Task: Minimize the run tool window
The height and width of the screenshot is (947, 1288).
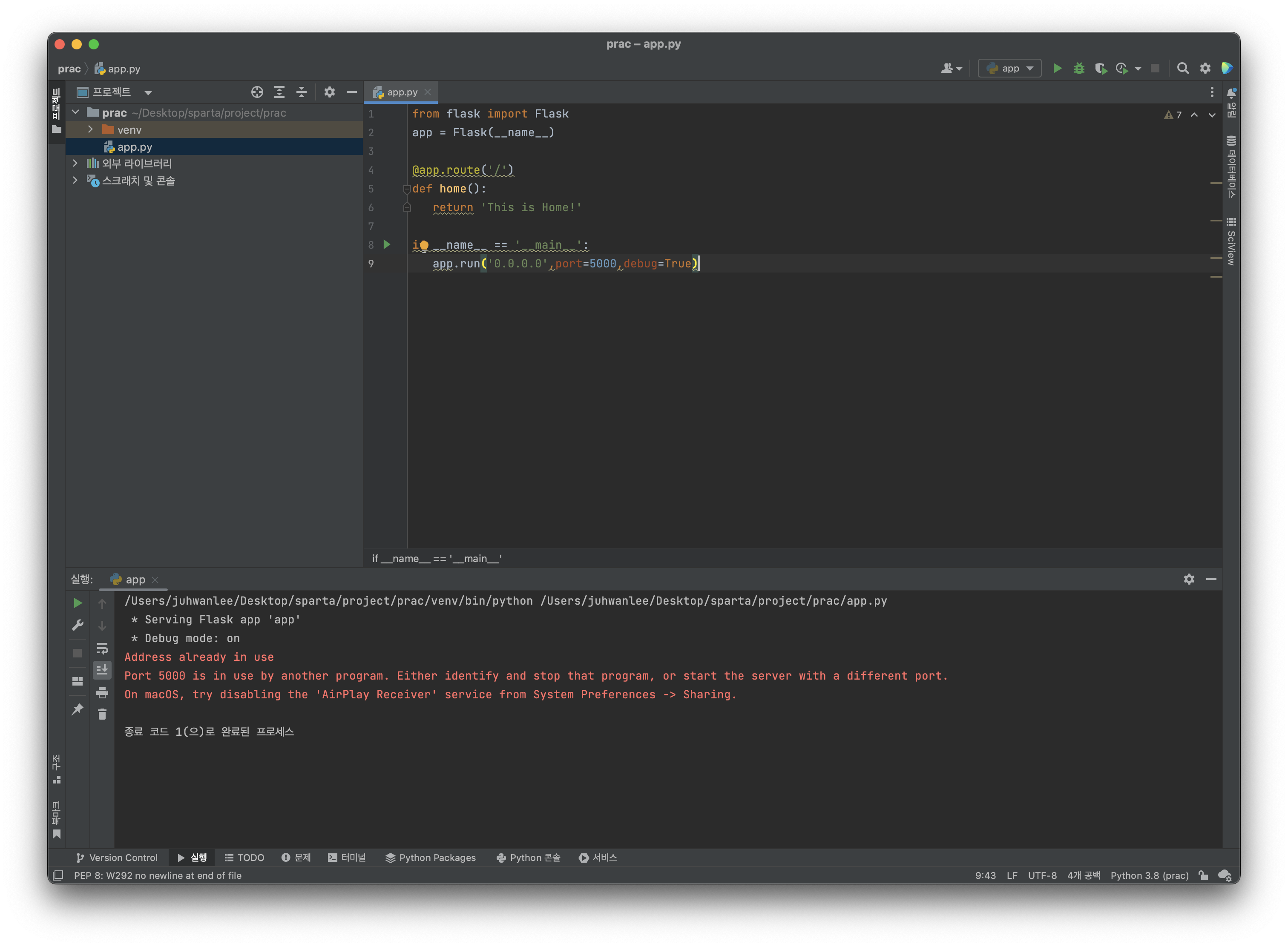Action: [x=1211, y=579]
